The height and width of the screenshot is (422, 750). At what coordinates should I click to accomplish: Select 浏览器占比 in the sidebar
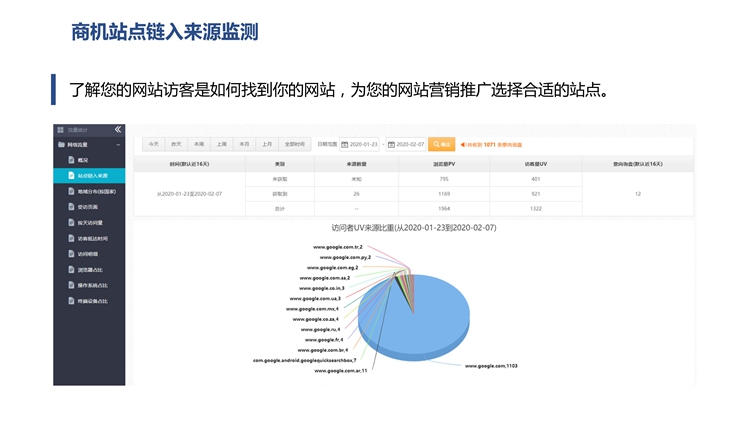[x=92, y=270]
